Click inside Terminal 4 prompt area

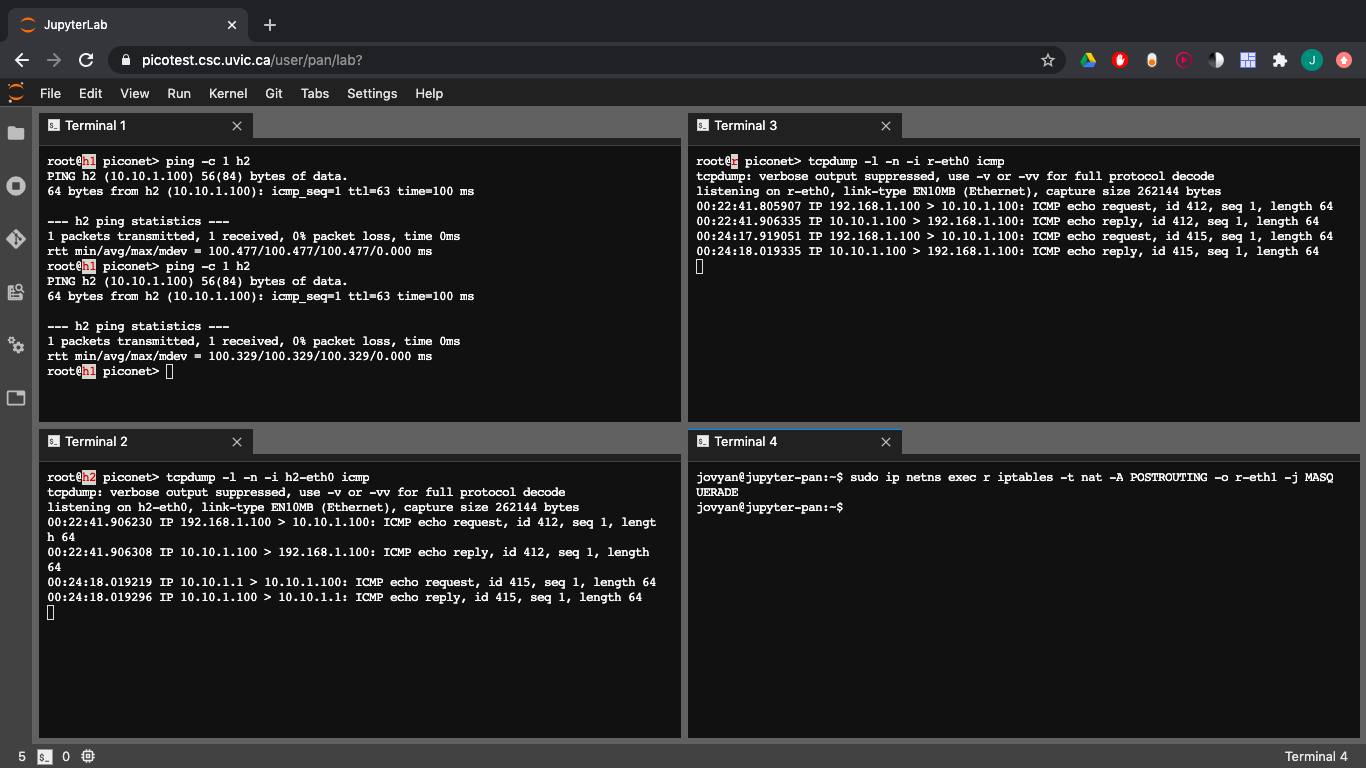point(1000,600)
